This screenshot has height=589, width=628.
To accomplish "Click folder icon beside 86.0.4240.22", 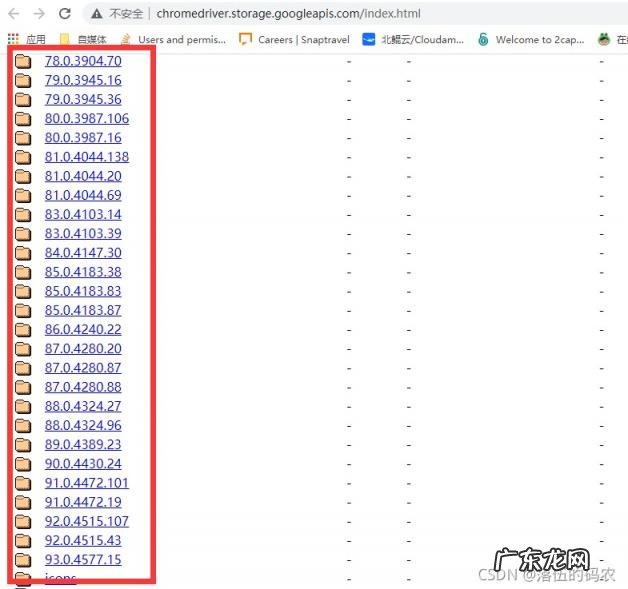I will click(x=23, y=330).
